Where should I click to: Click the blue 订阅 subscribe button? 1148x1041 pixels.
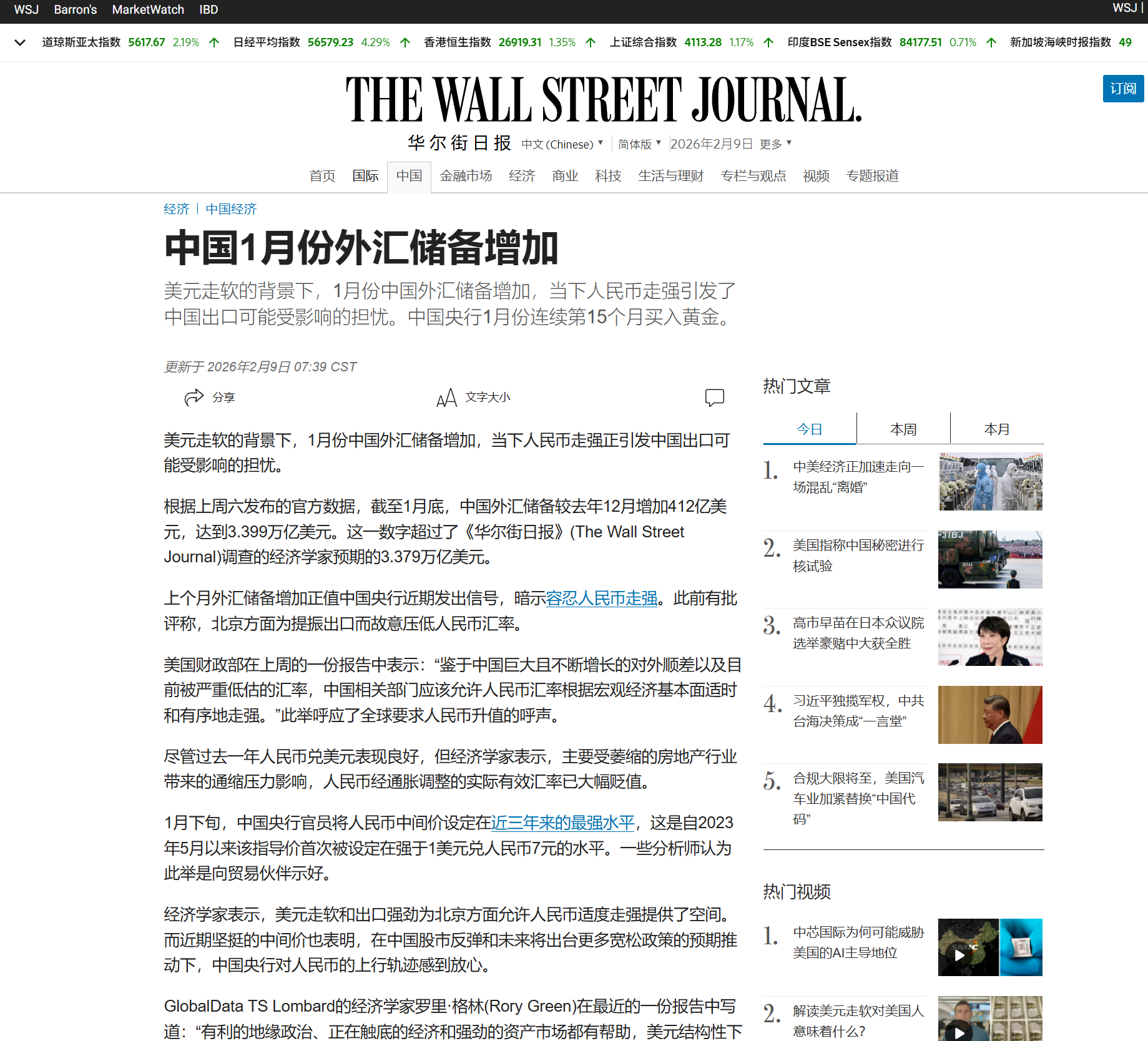tap(1122, 89)
